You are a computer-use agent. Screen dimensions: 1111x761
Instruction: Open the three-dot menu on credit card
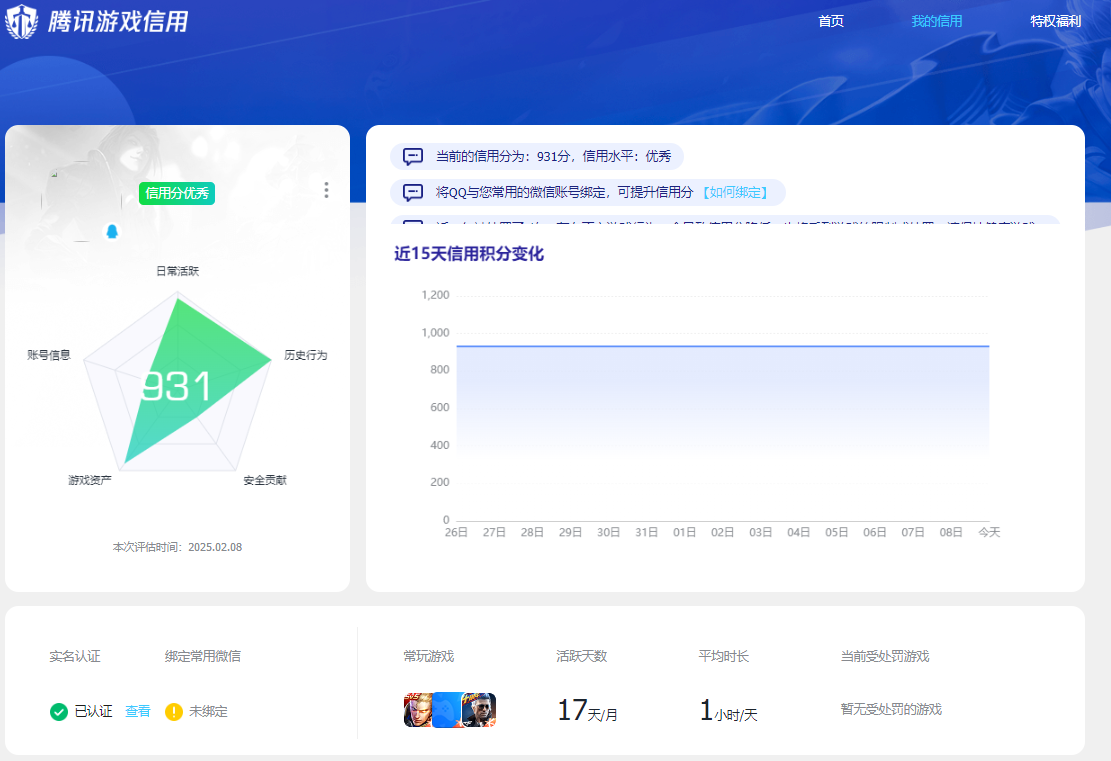tap(326, 190)
